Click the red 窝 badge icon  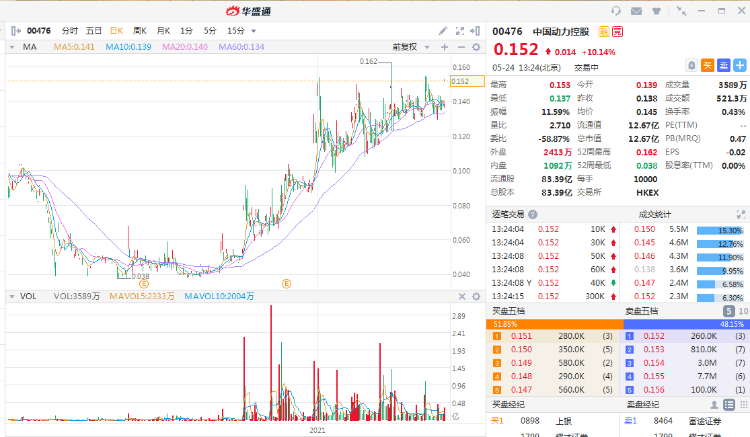pos(618,32)
